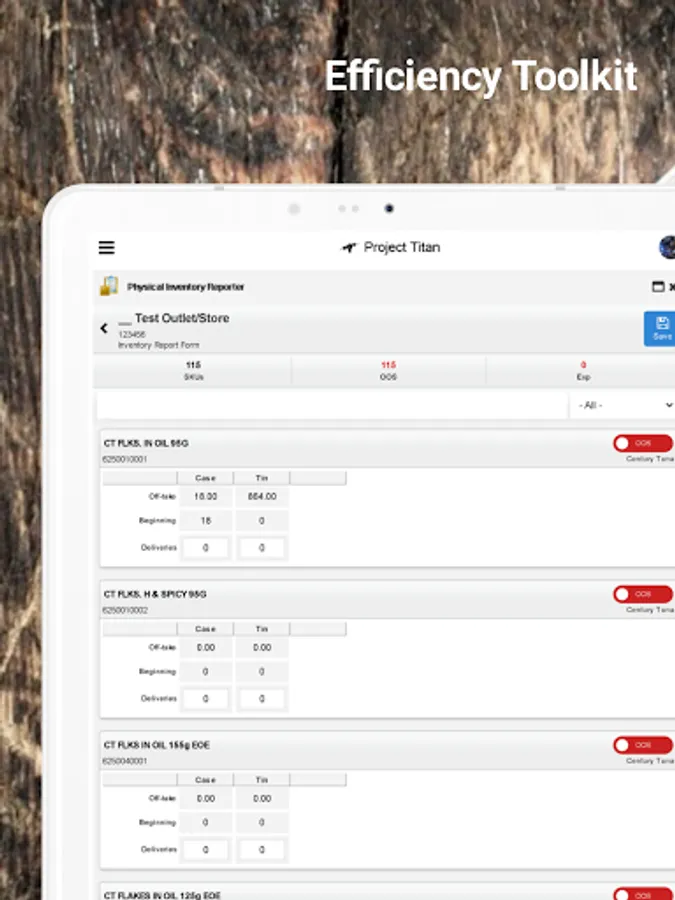Select the 115 SKUs summary tab
675x900 pixels.
coord(193,370)
